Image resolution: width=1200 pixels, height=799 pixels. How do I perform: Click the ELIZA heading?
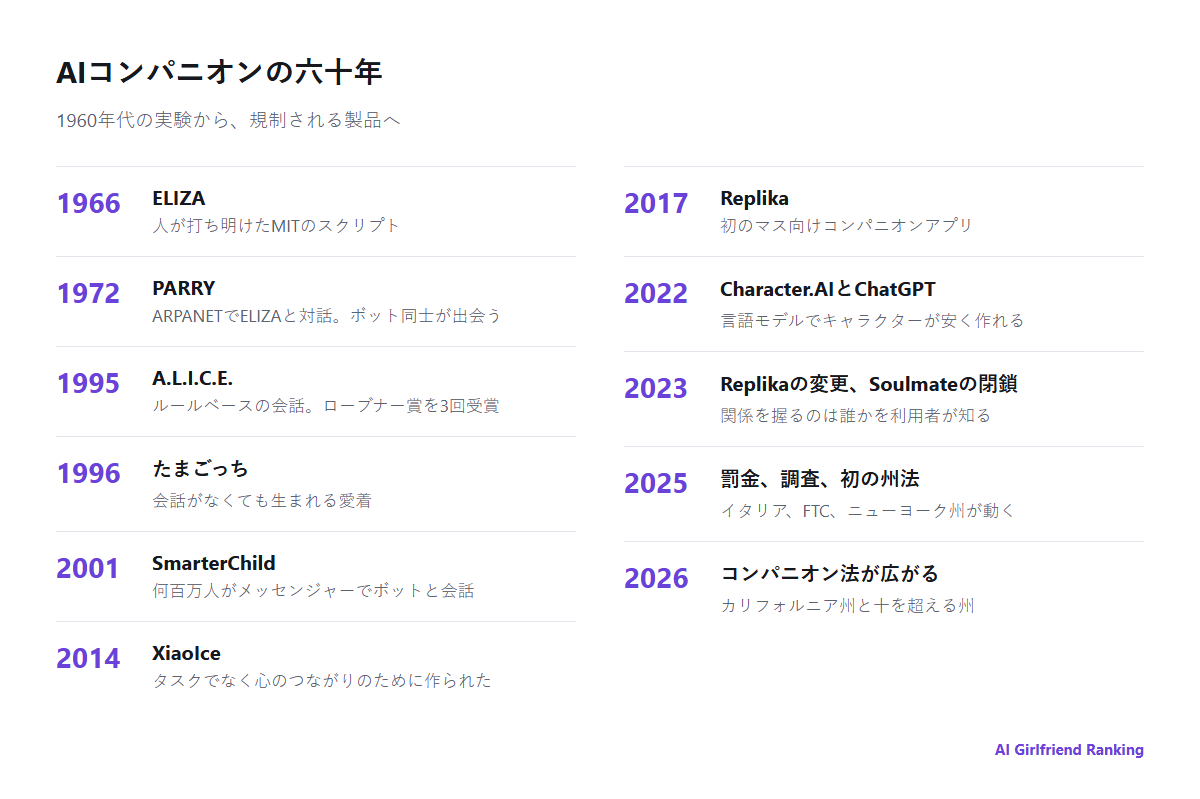tap(179, 198)
